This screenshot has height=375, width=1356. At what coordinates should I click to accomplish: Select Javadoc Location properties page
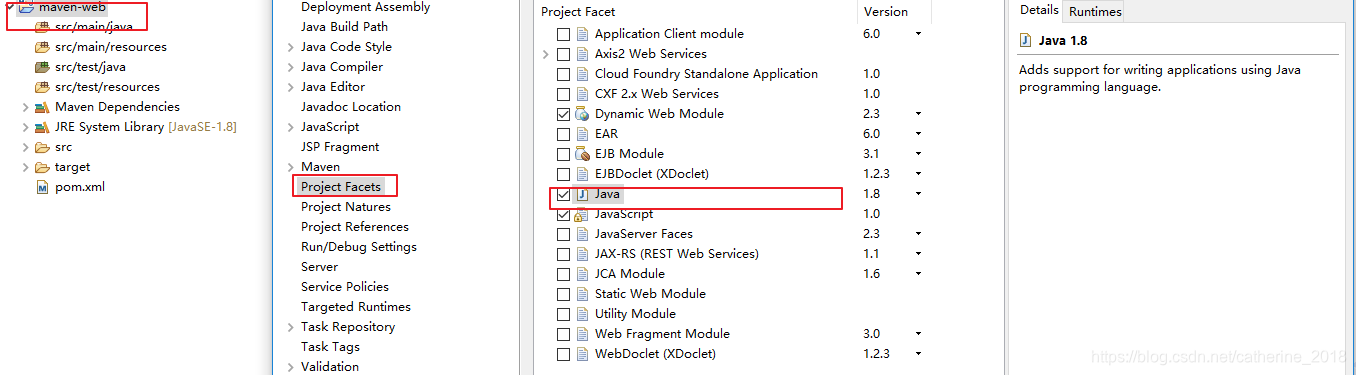click(x=351, y=107)
